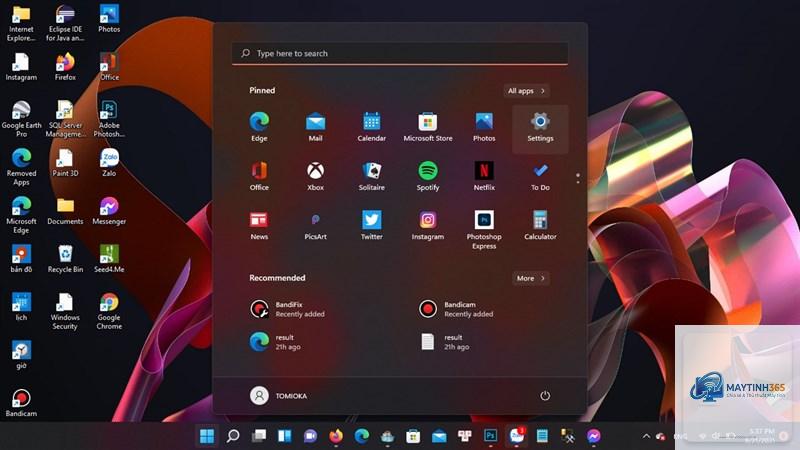
Task: Open recommended Bandicam item
Action: 456,309
